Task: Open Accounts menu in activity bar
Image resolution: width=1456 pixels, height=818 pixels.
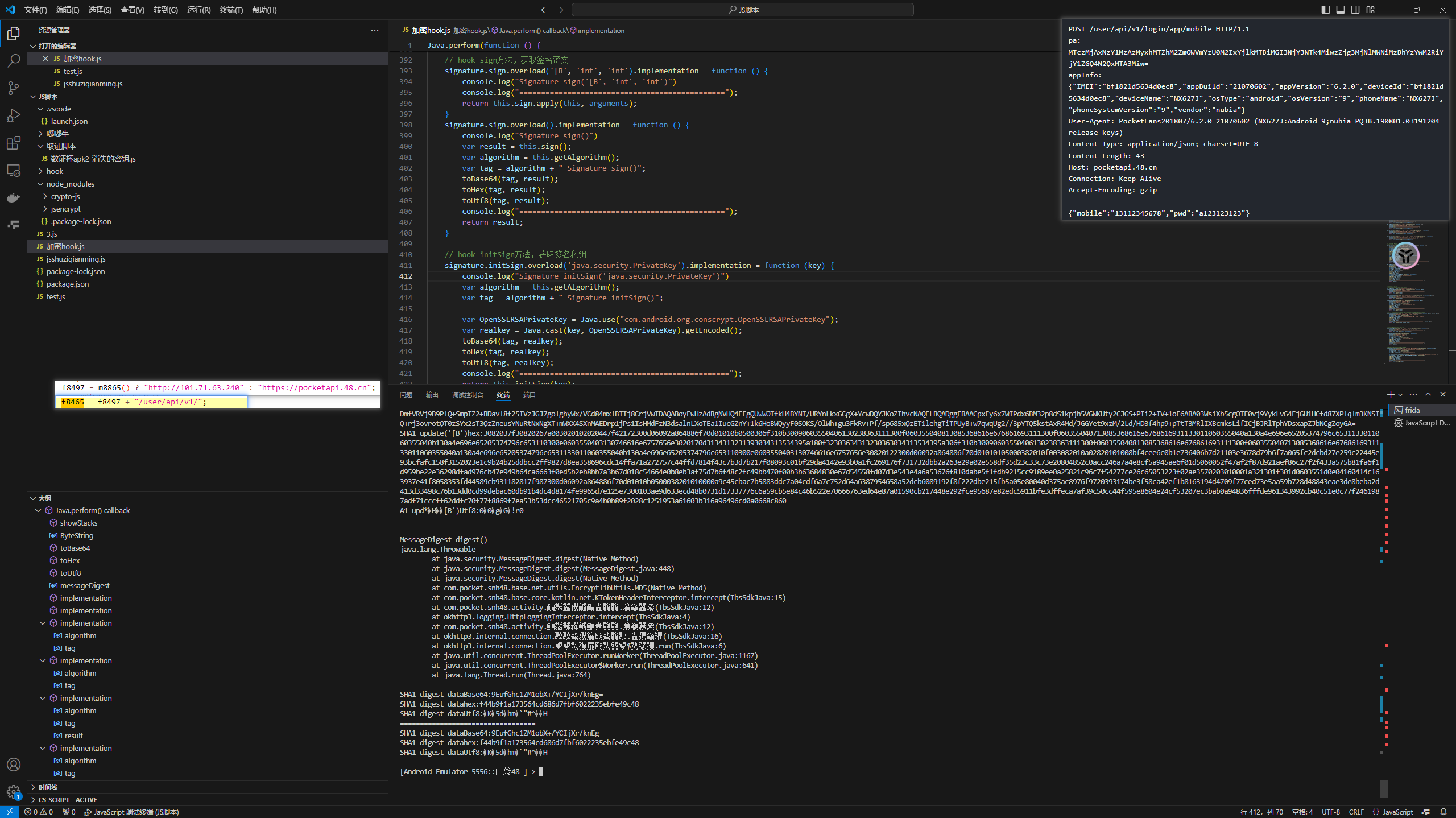Action: [x=14, y=765]
